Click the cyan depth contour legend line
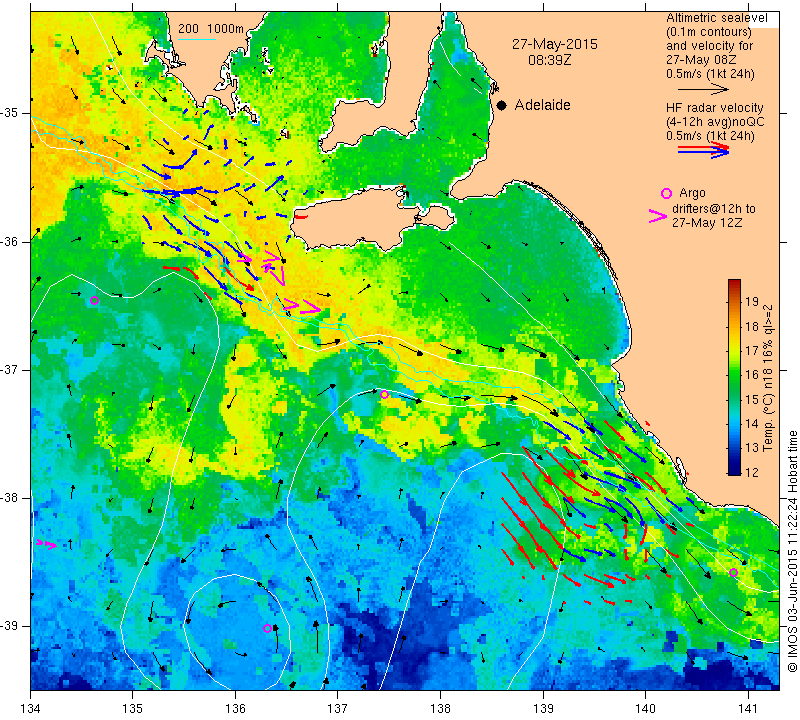This screenshot has height=720, width=800. (x=197, y=39)
